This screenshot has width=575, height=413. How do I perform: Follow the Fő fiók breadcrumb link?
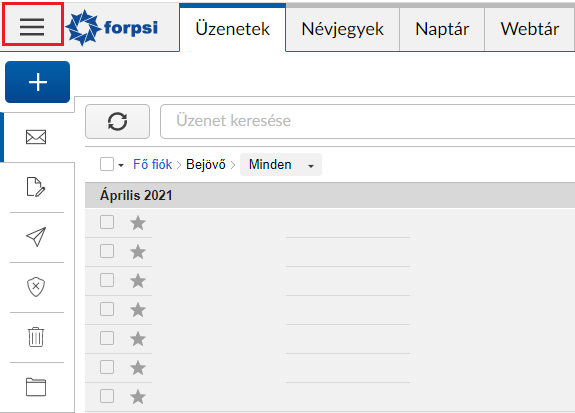(x=153, y=164)
